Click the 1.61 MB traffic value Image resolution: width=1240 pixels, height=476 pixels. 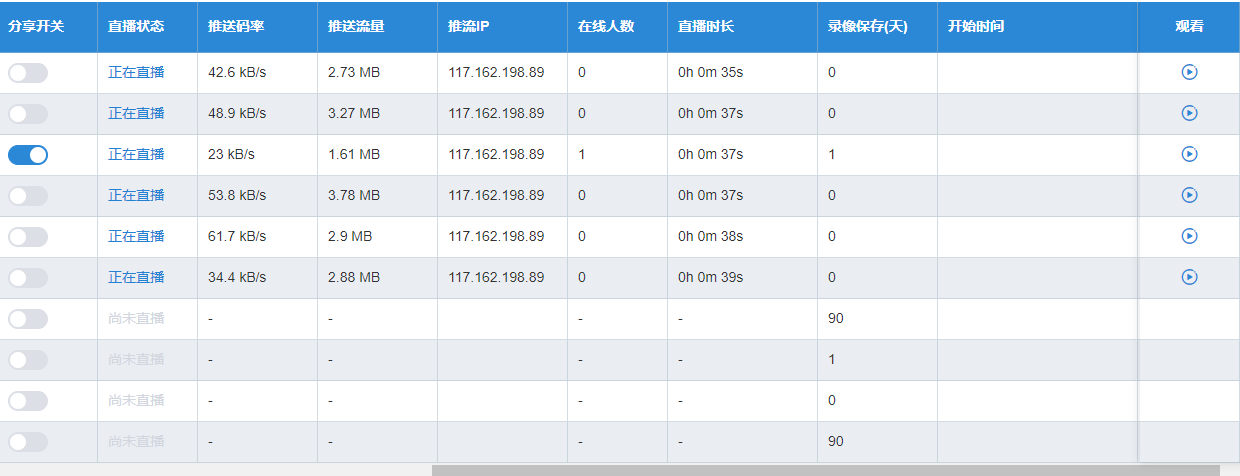(x=354, y=154)
